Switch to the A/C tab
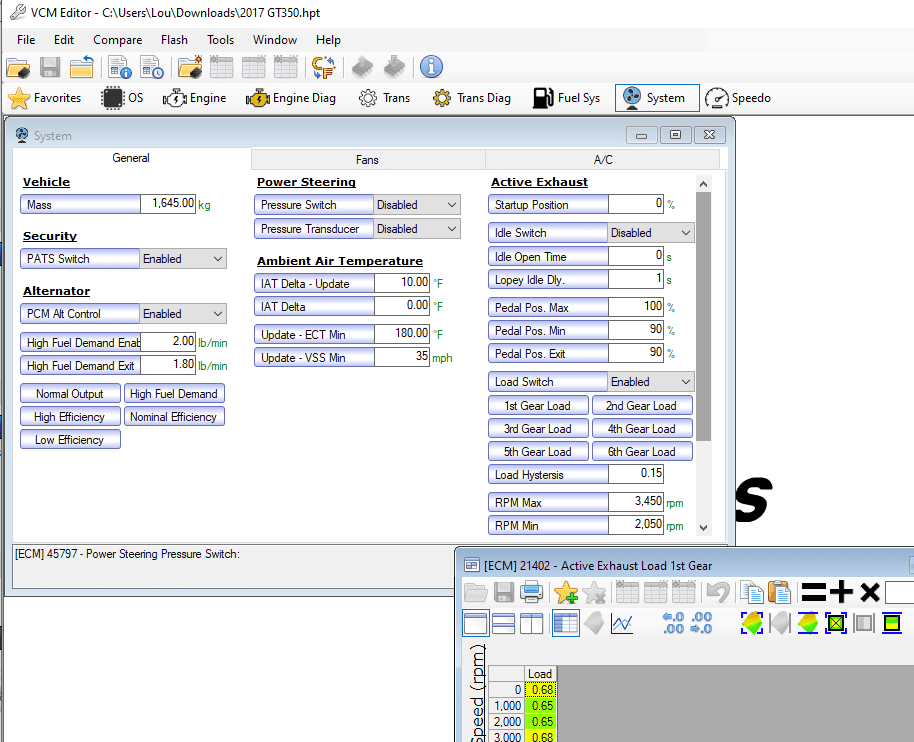Screen dimensions: 914x742 pos(603,160)
